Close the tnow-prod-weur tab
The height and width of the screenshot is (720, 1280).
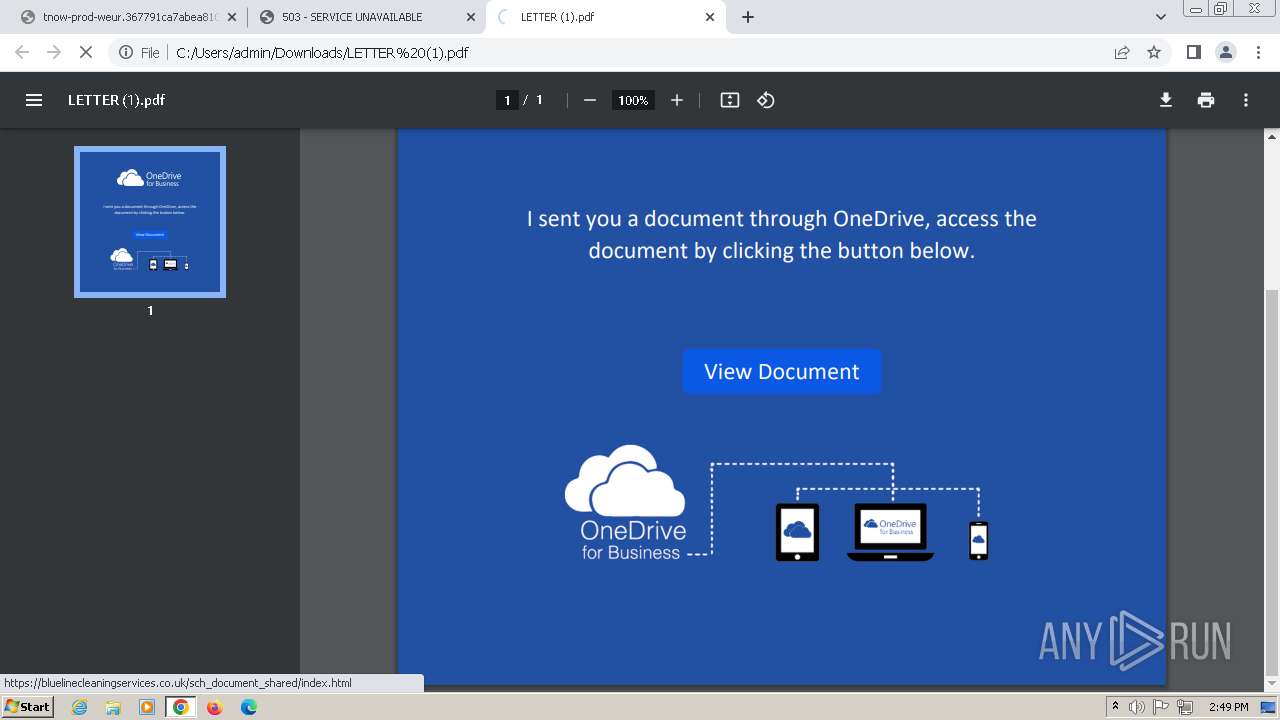(x=232, y=17)
